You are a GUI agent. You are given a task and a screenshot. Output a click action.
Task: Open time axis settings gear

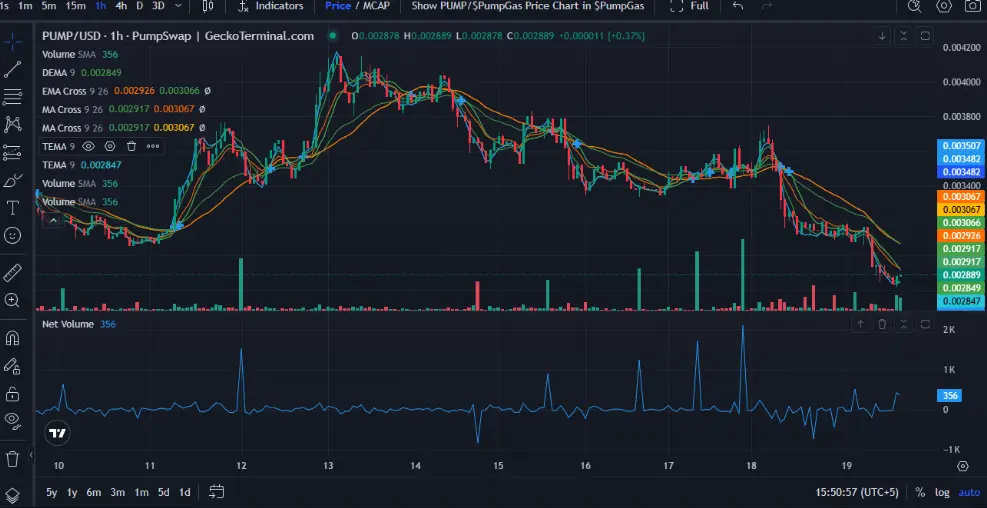pyautogui.click(x=962, y=466)
